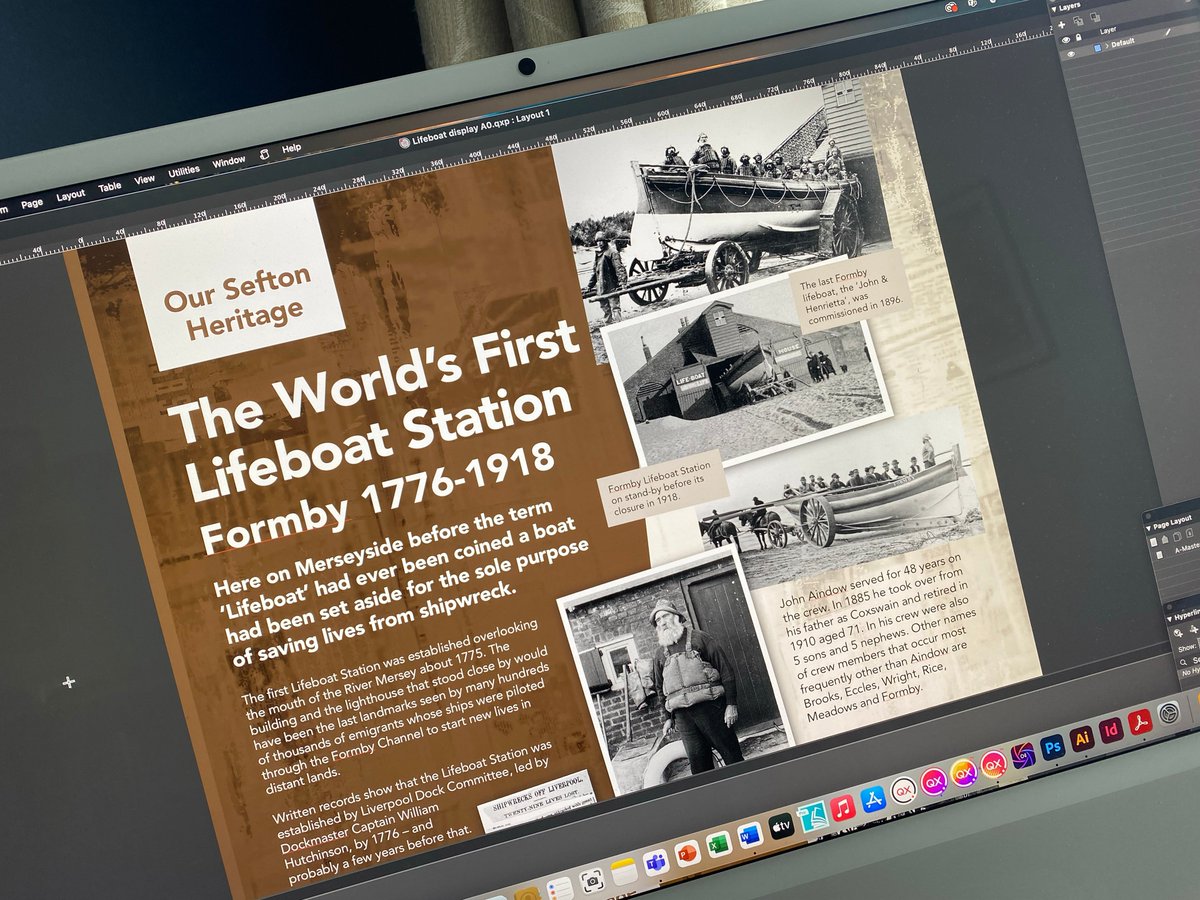Click the blank single page icon in Page Layout

point(1153,542)
